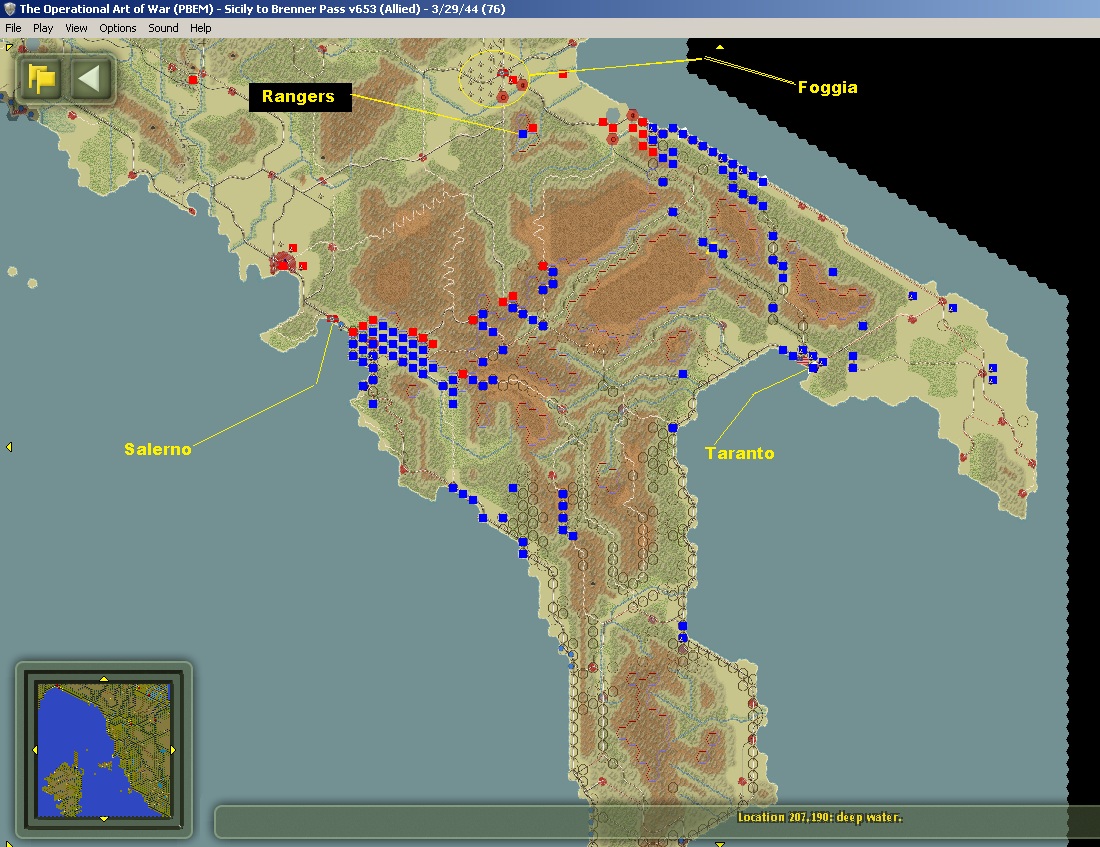
Task: Click inside the minimap overview
Action: (x=104, y=749)
